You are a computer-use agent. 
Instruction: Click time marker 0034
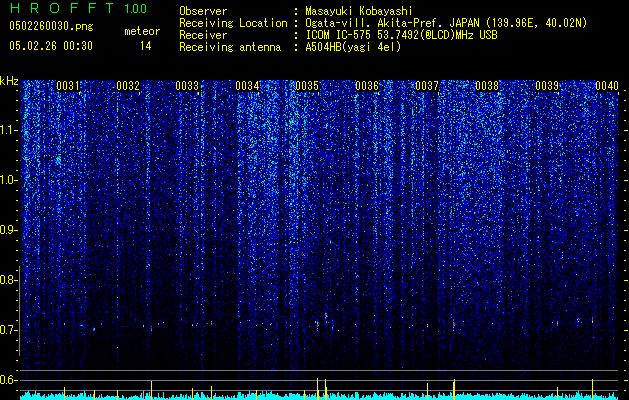tap(247, 86)
